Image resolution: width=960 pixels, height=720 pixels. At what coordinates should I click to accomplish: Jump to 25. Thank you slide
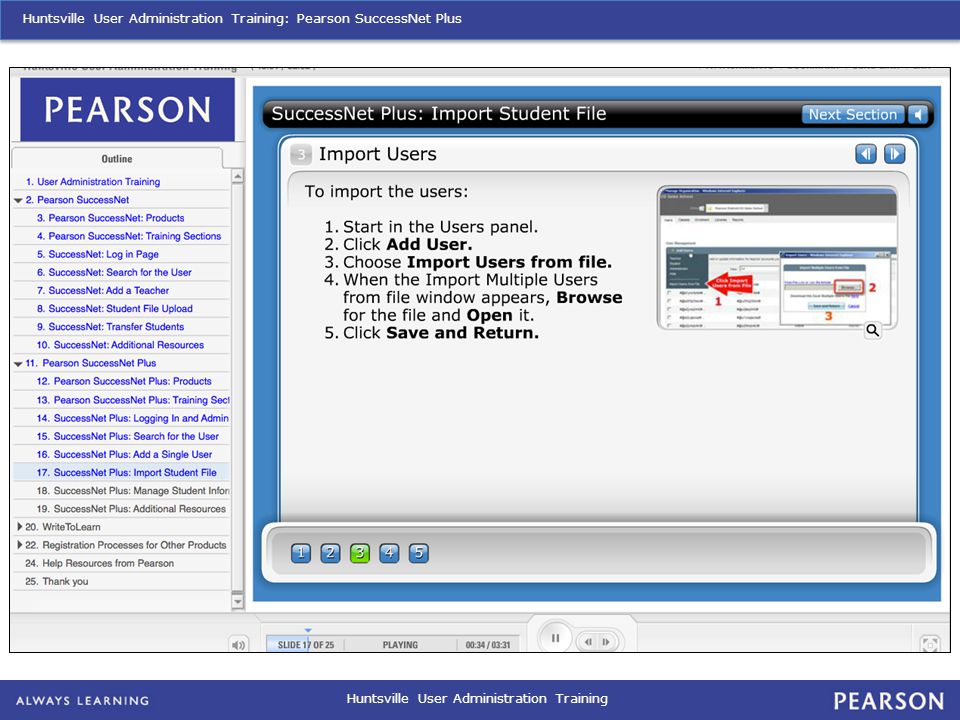(56, 582)
